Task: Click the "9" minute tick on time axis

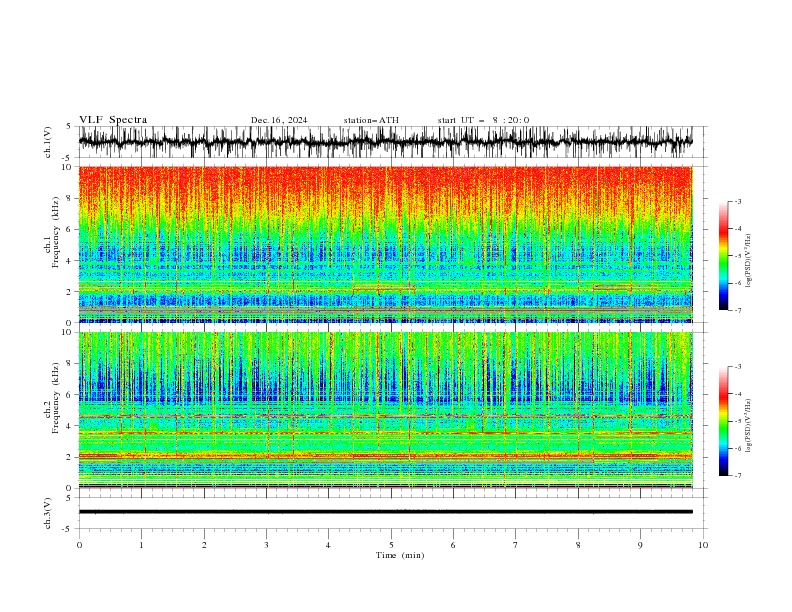Action: [640, 545]
